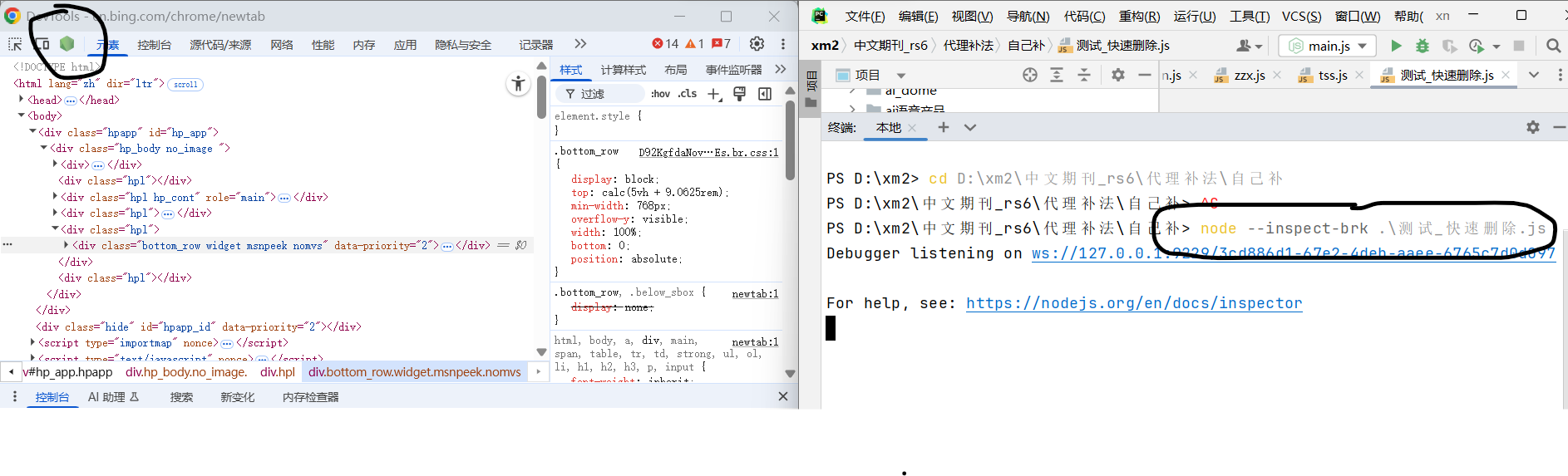
Task: Close the DevTools bottom drawer
Action: point(782,396)
